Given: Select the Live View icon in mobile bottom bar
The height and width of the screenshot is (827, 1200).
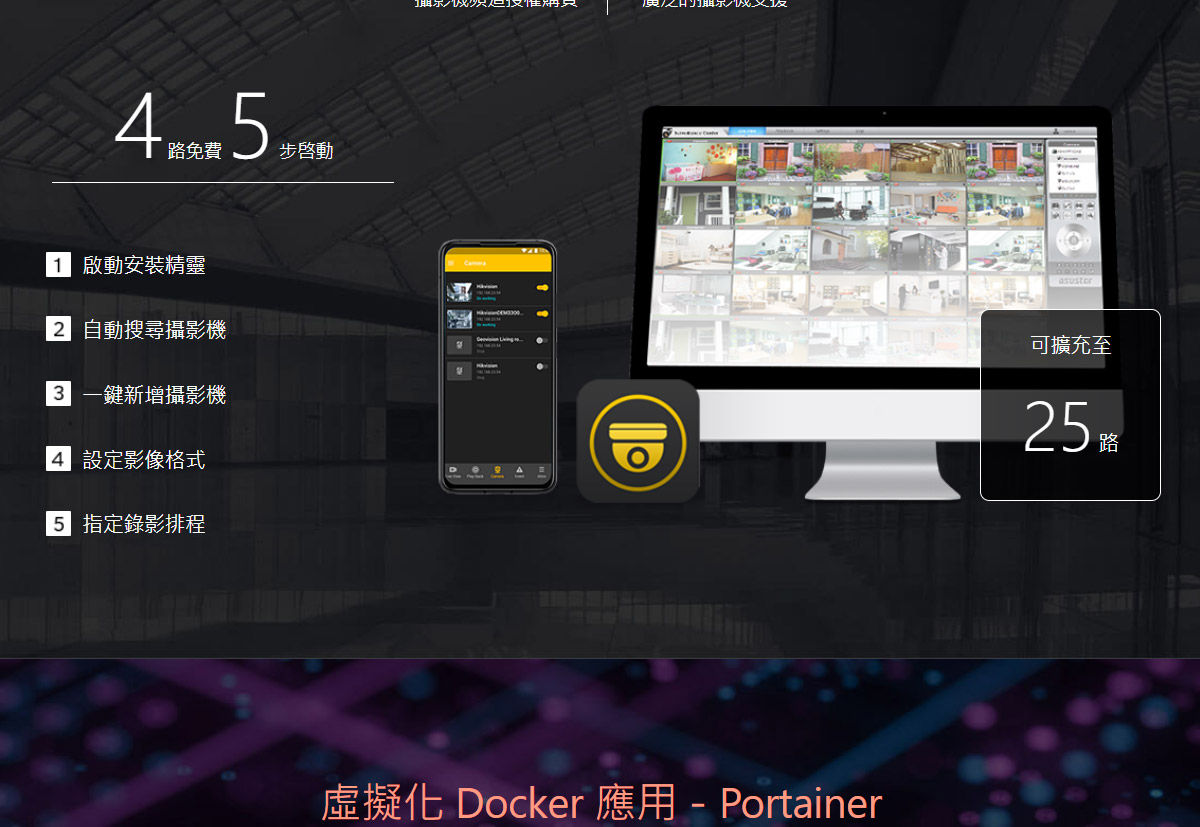Looking at the screenshot, I should [453, 470].
